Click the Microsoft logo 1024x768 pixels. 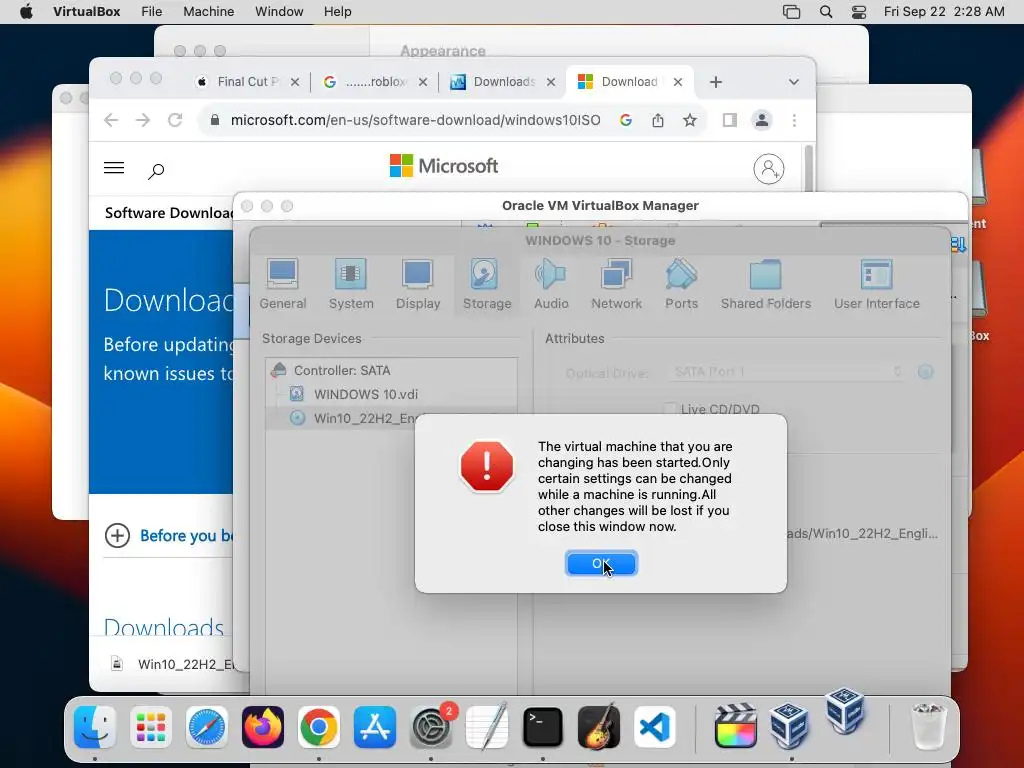coord(444,166)
